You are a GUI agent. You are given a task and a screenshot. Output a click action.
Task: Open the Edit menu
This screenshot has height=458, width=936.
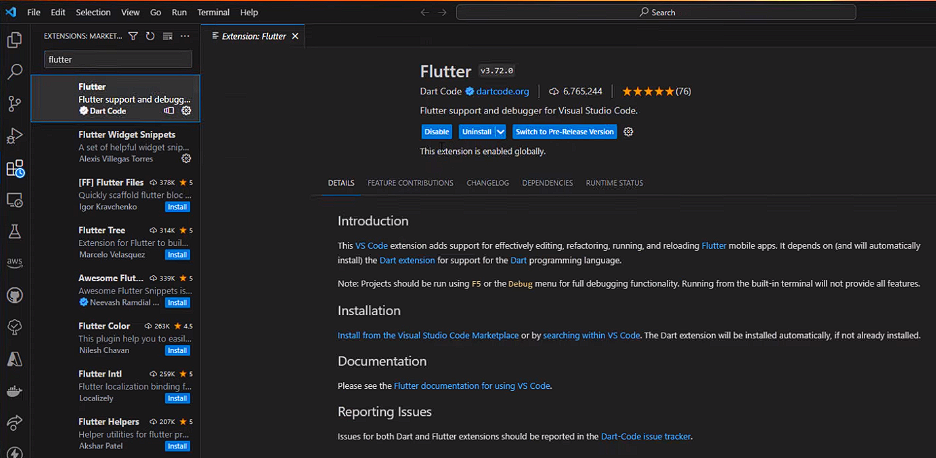[58, 12]
